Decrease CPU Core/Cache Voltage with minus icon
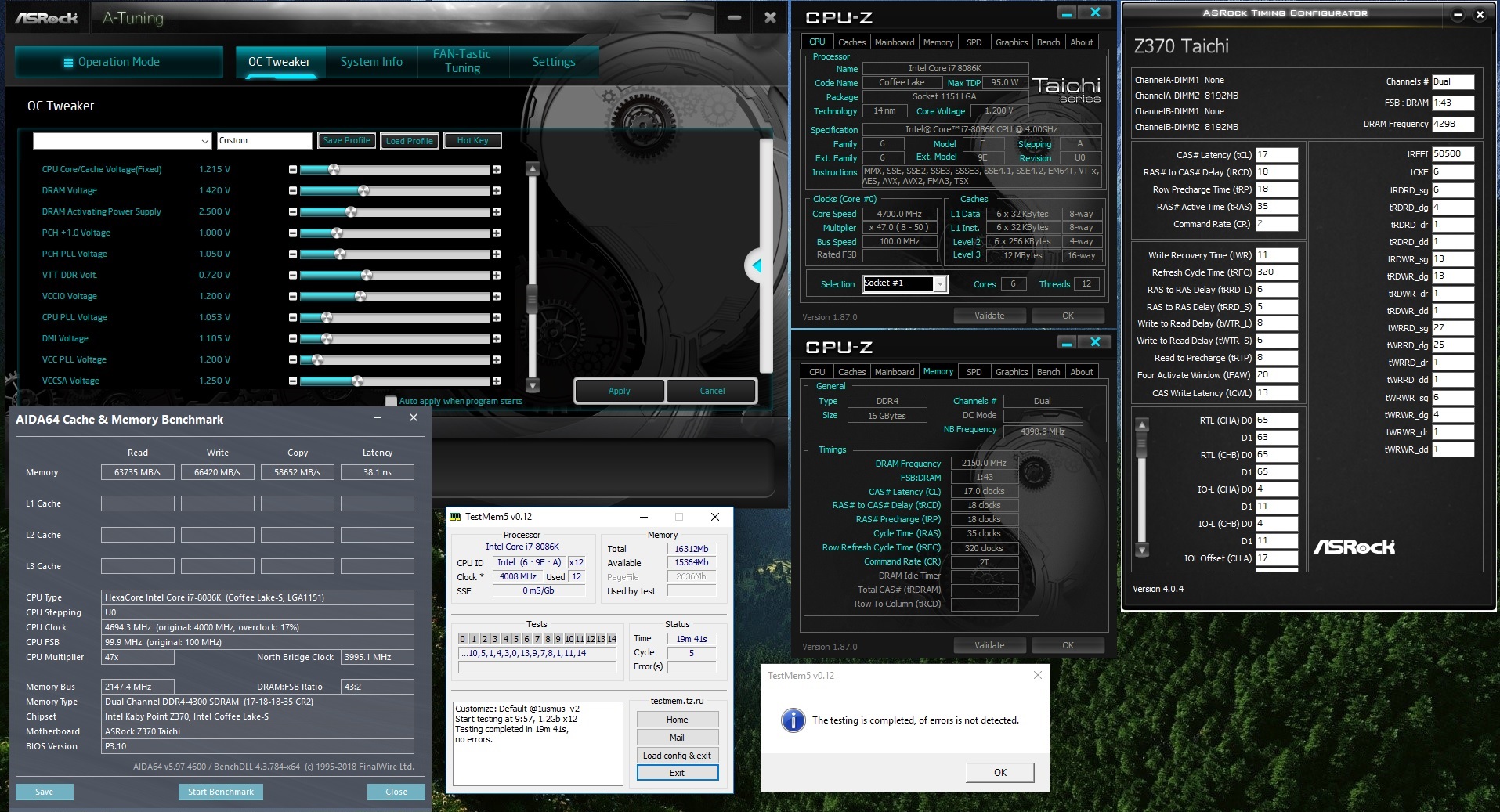 tap(293, 170)
